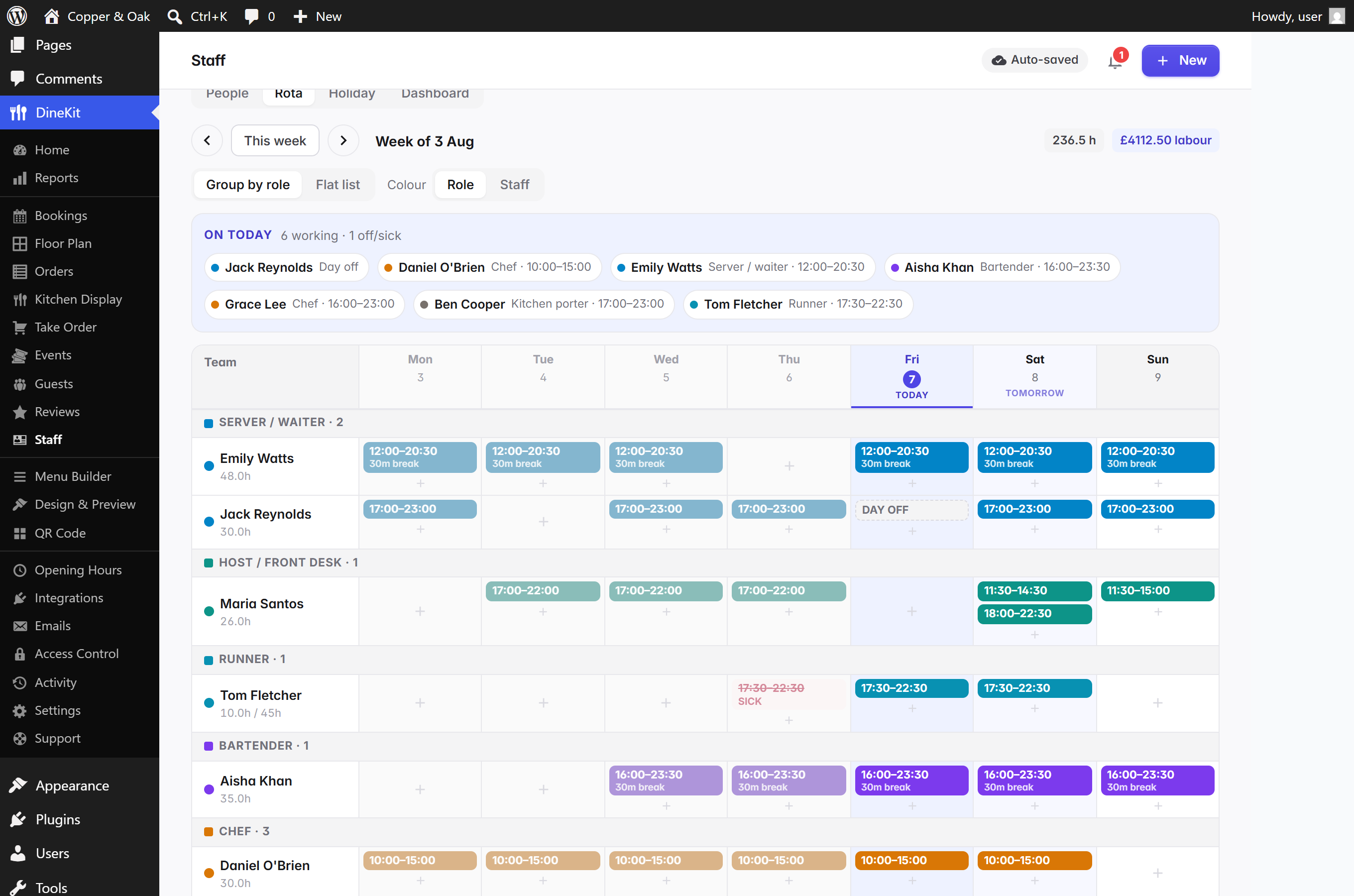Image resolution: width=1354 pixels, height=896 pixels.
Task: Open Maria Santos Saturday 18:00–22:30 shift
Action: tap(1034, 614)
